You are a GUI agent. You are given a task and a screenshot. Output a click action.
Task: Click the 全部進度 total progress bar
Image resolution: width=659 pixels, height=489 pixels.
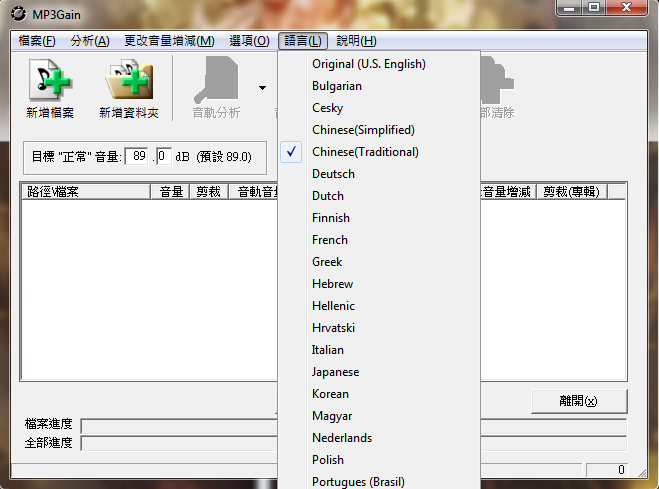[x=353, y=443]
